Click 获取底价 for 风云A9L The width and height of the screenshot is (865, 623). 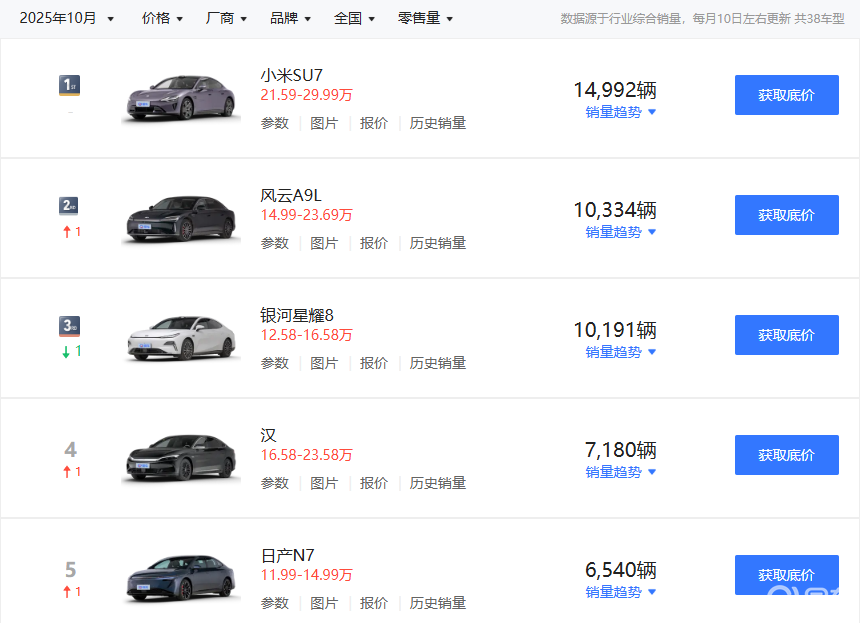(786, 215)
